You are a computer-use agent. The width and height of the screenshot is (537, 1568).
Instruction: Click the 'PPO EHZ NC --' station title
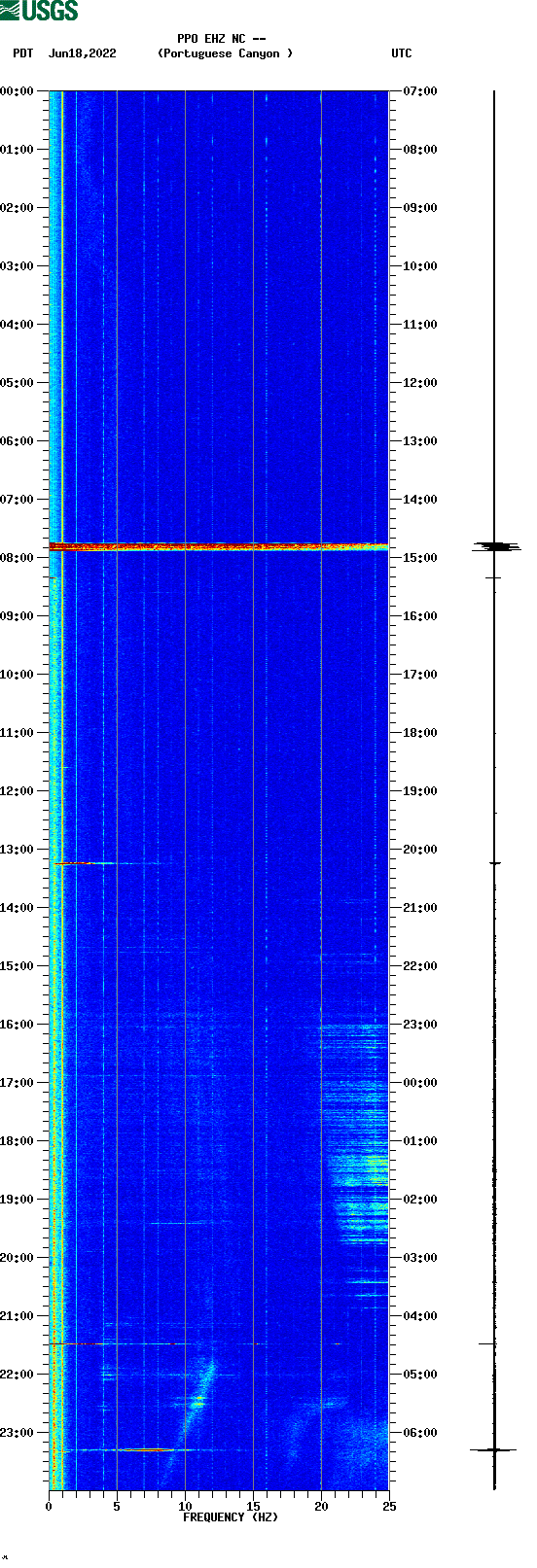[222, 39]
